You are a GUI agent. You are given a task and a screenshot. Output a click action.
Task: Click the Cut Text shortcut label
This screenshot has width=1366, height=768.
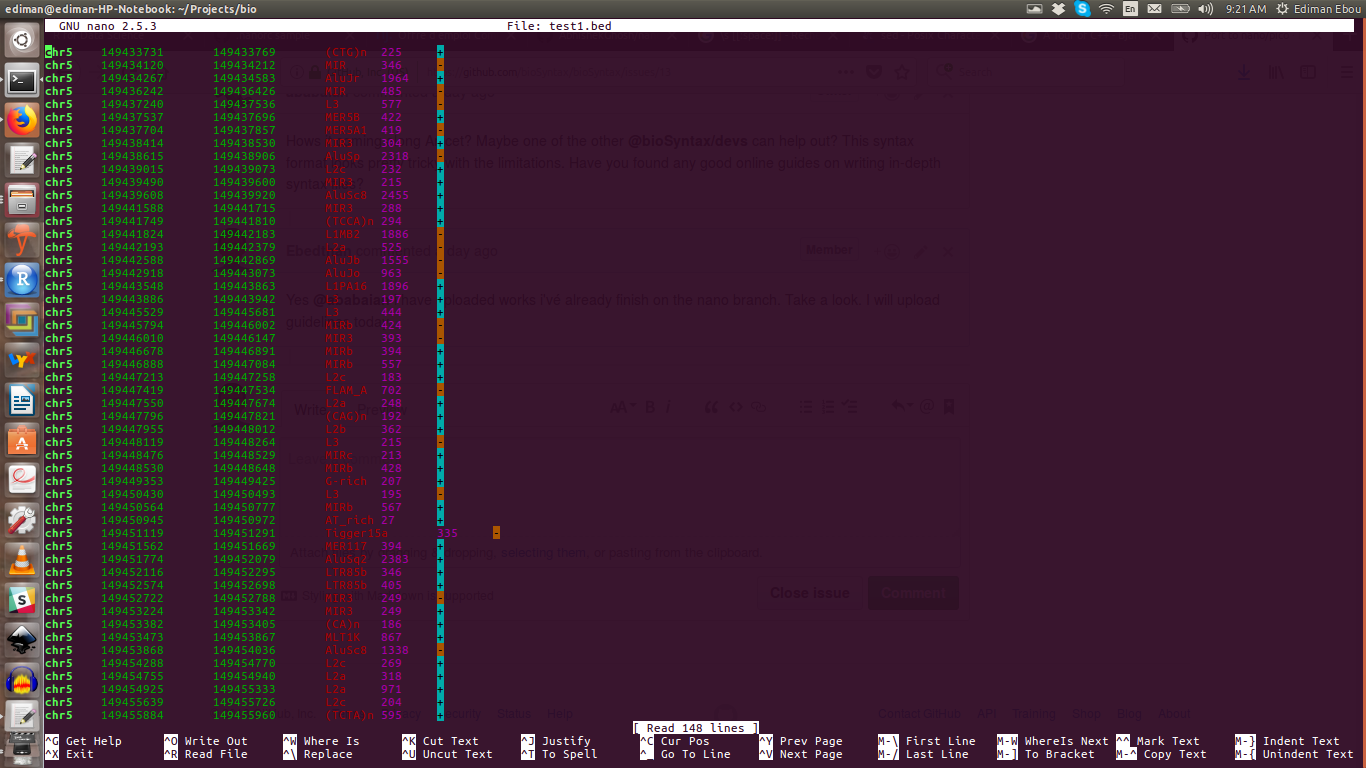coord(451,741)
